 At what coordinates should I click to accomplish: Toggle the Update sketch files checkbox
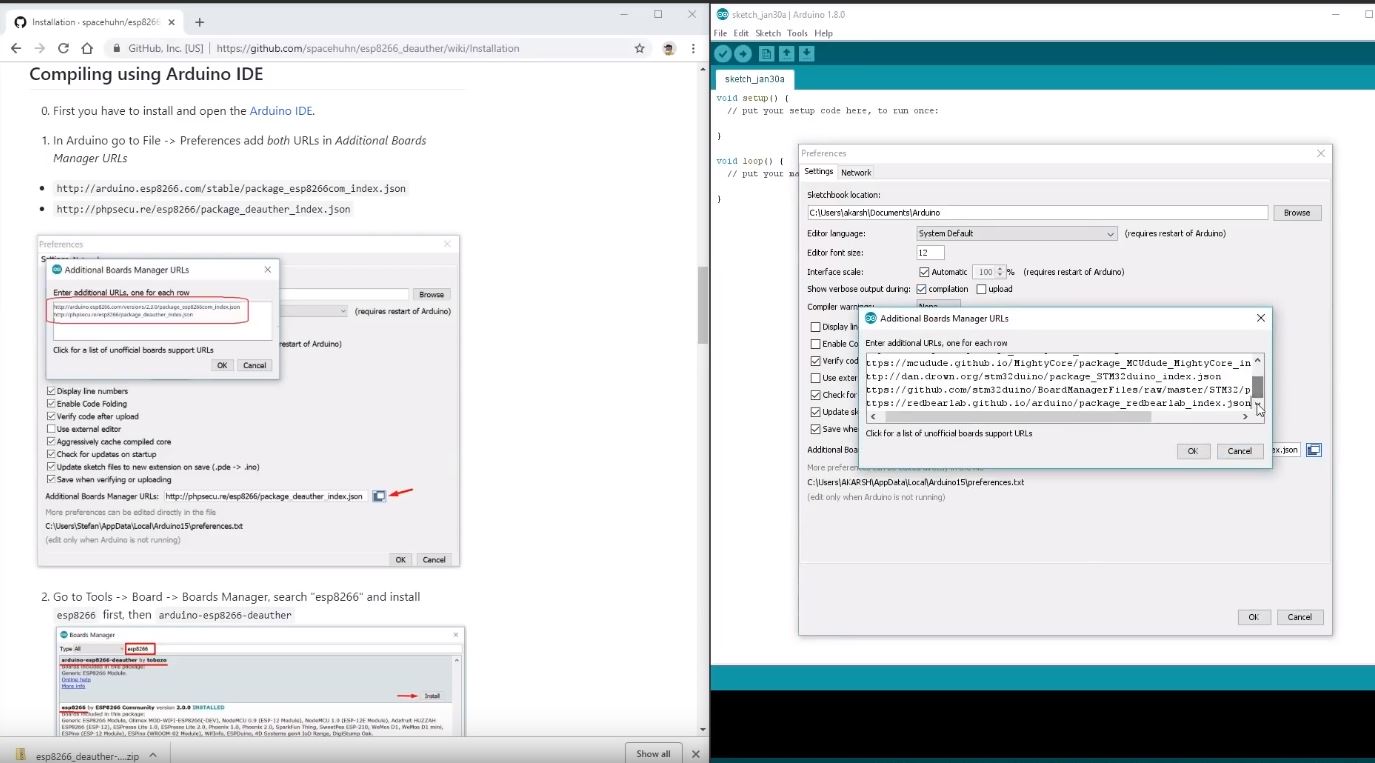coord(816,412)
